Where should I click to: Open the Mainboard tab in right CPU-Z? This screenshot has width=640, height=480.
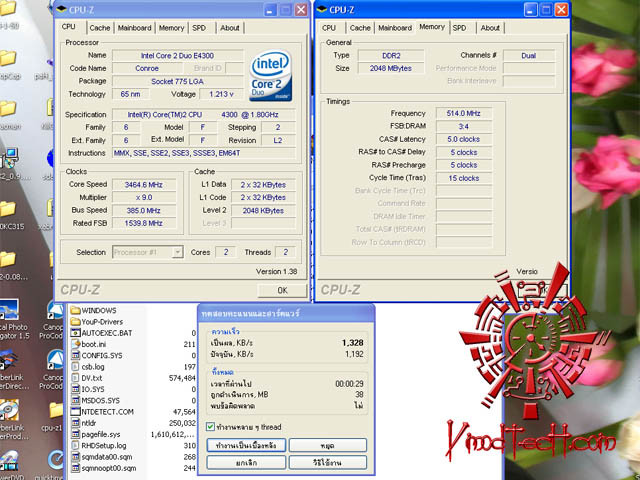tap(395, 28)
